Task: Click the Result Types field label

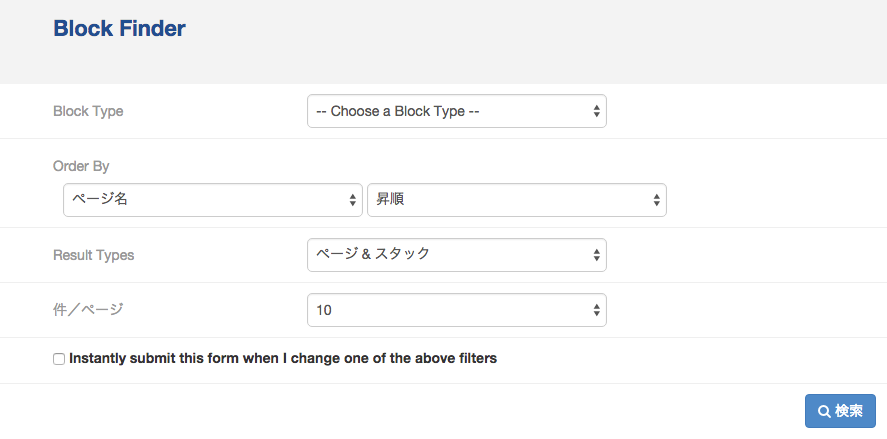Action: 93,255
